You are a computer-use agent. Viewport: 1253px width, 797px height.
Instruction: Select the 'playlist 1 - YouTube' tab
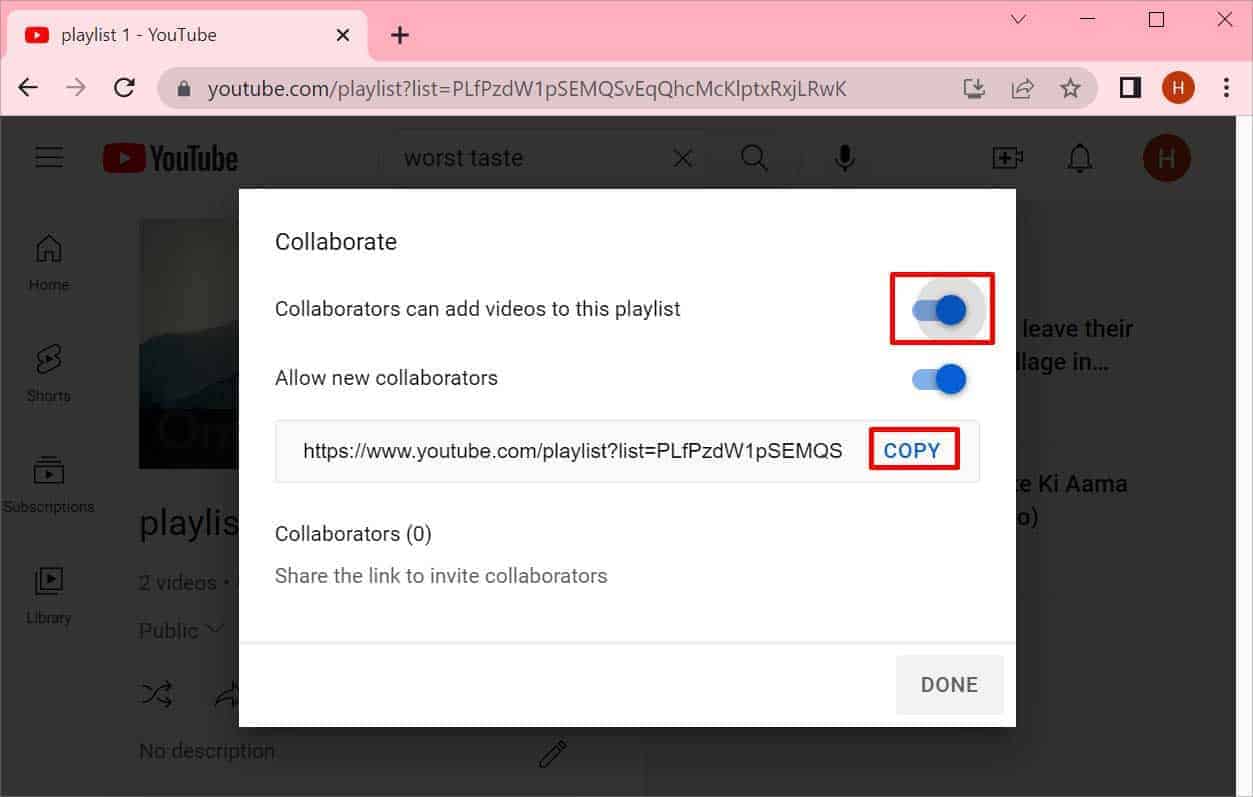pos(188,35)
